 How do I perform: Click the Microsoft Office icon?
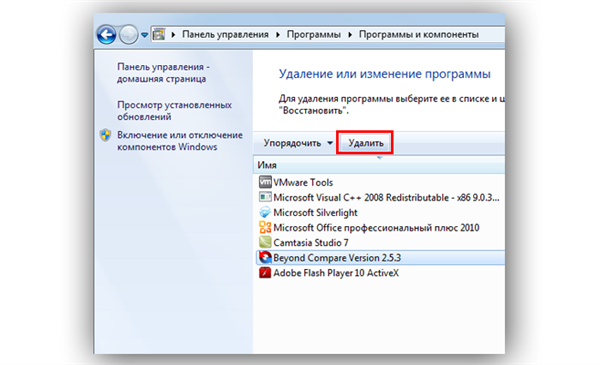point(265,227)
